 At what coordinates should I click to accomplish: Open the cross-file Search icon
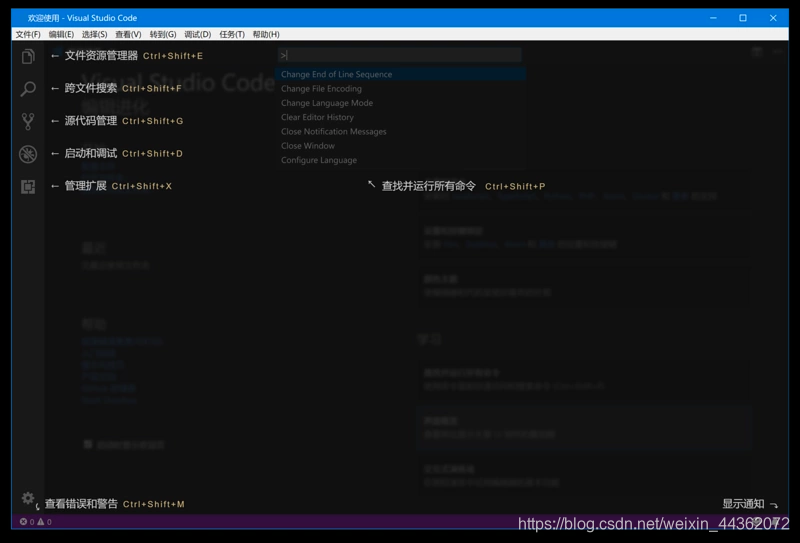tap(28, 89)
